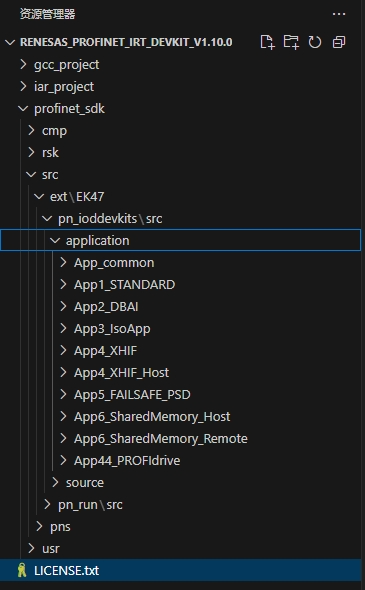Viewport: 365px width, 590px height.
Task: Expand the usr folder chevron
Action: tap(31, 548)
